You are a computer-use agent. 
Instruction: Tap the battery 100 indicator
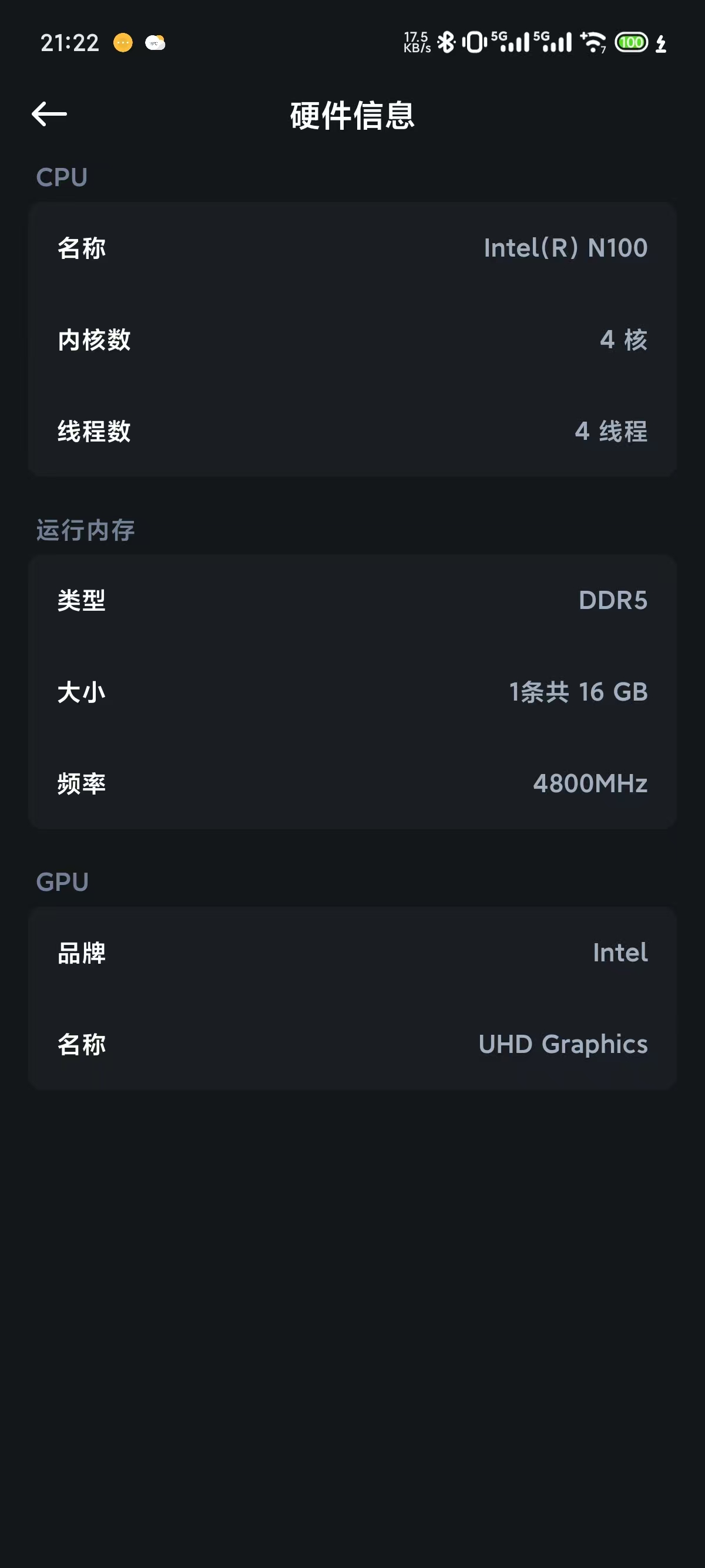pos(632,43)
